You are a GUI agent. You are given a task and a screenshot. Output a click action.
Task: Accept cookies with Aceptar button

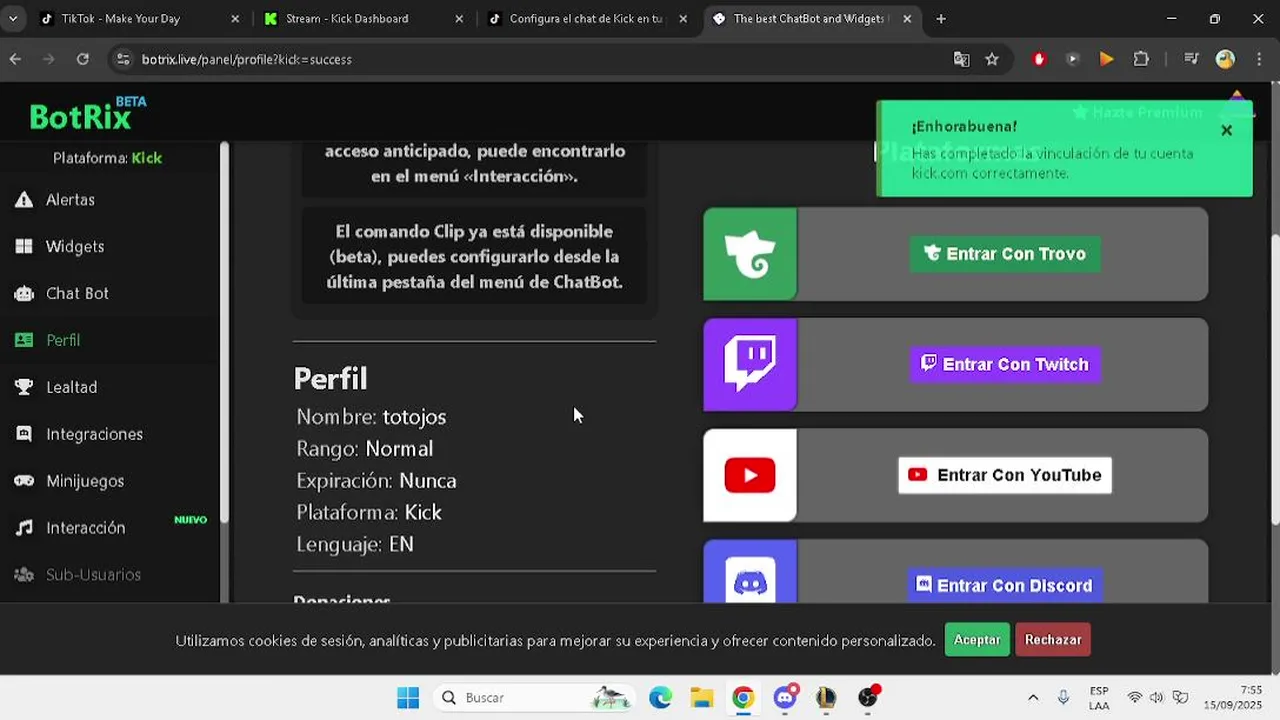(x=977, y=640)
